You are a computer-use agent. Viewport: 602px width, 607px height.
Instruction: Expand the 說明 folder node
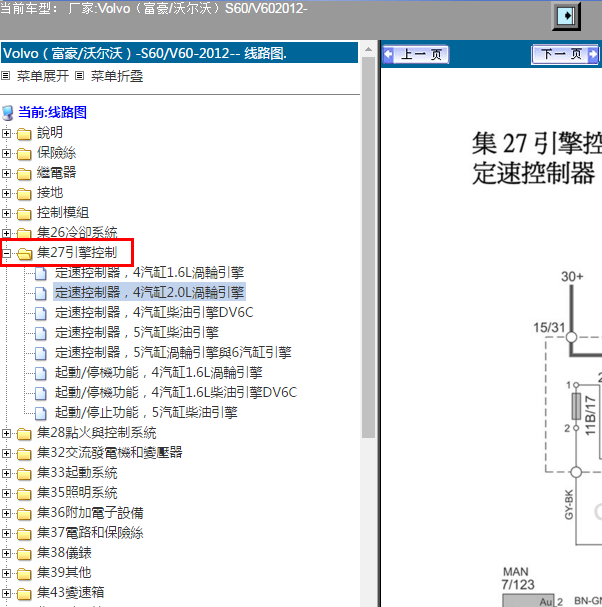(6, 133)
